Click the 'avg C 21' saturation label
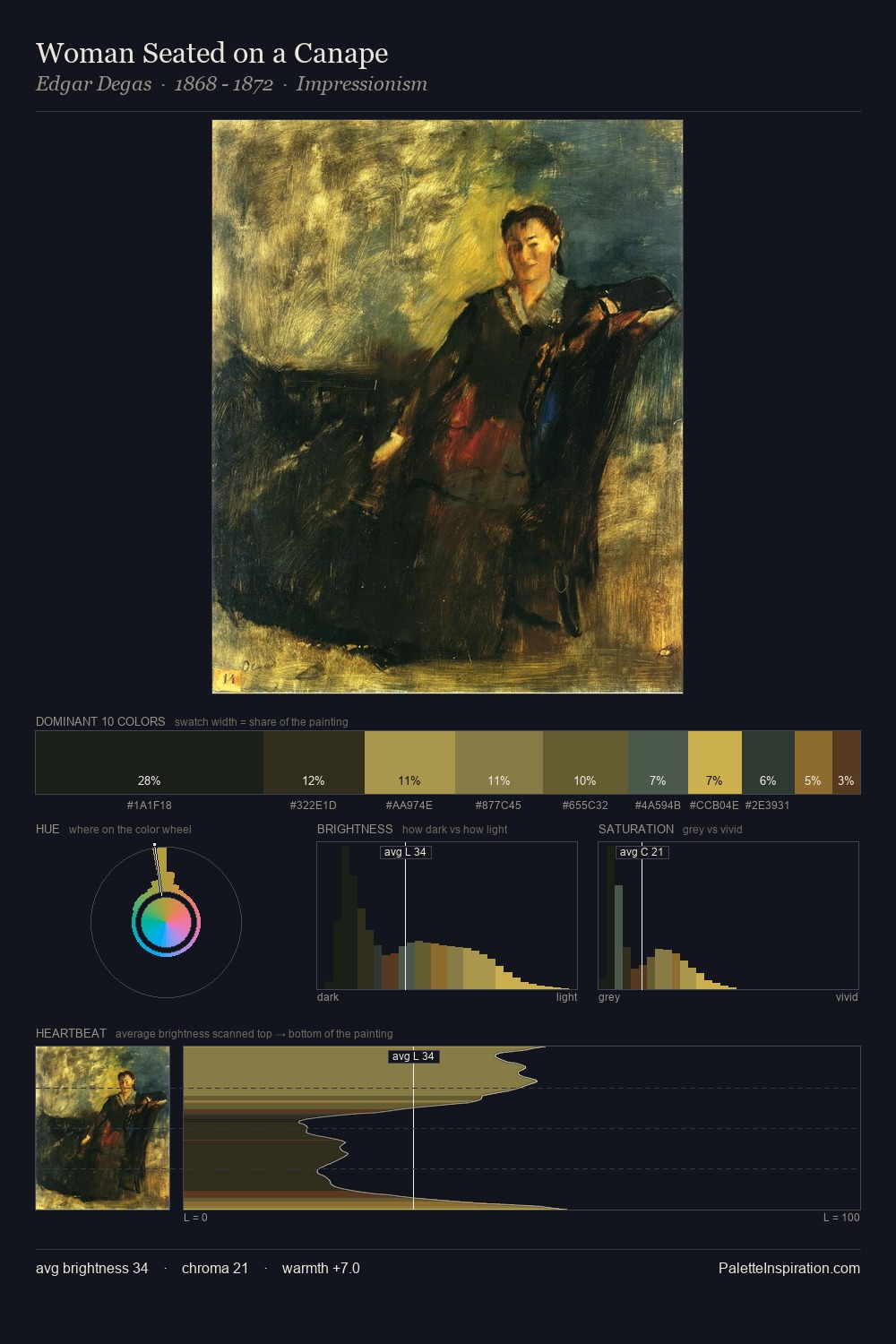 642,852
